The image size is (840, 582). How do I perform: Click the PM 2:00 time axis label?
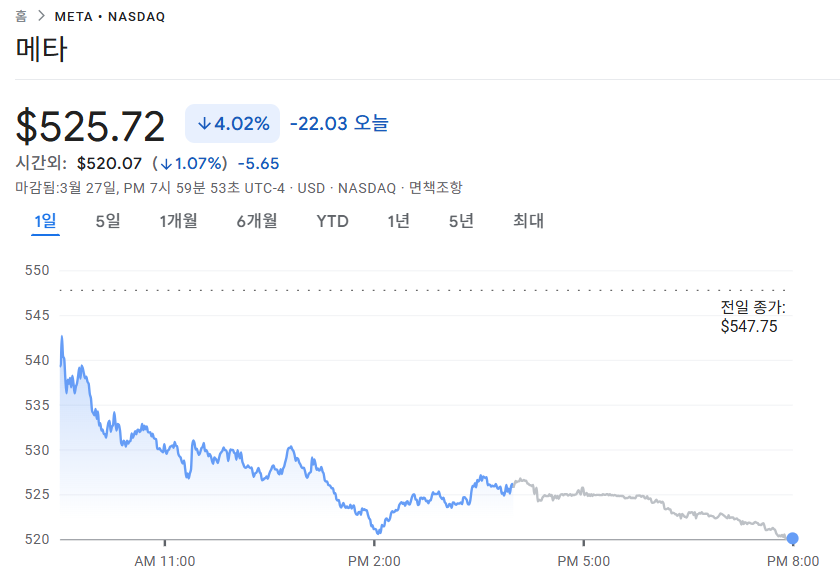coord(375,561)
